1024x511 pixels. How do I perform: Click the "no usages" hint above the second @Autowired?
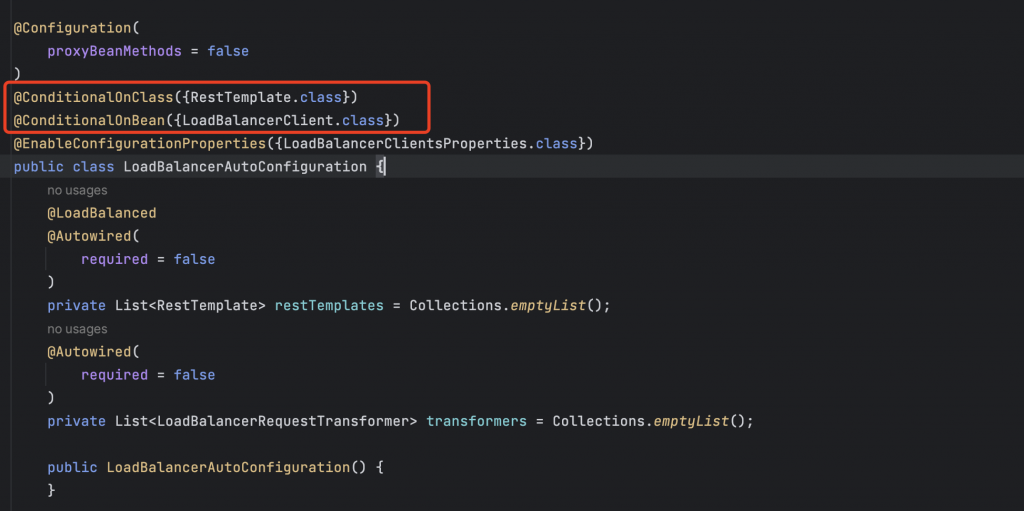coord(77,329)
